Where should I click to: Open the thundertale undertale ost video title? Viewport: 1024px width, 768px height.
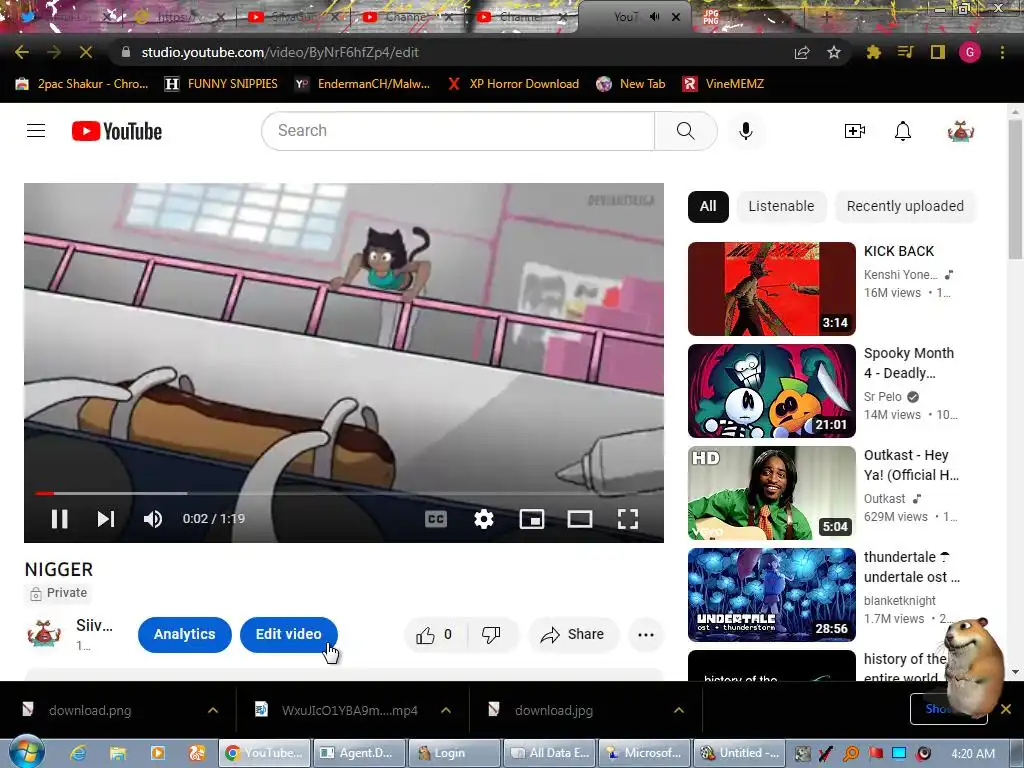pos(912,567)
